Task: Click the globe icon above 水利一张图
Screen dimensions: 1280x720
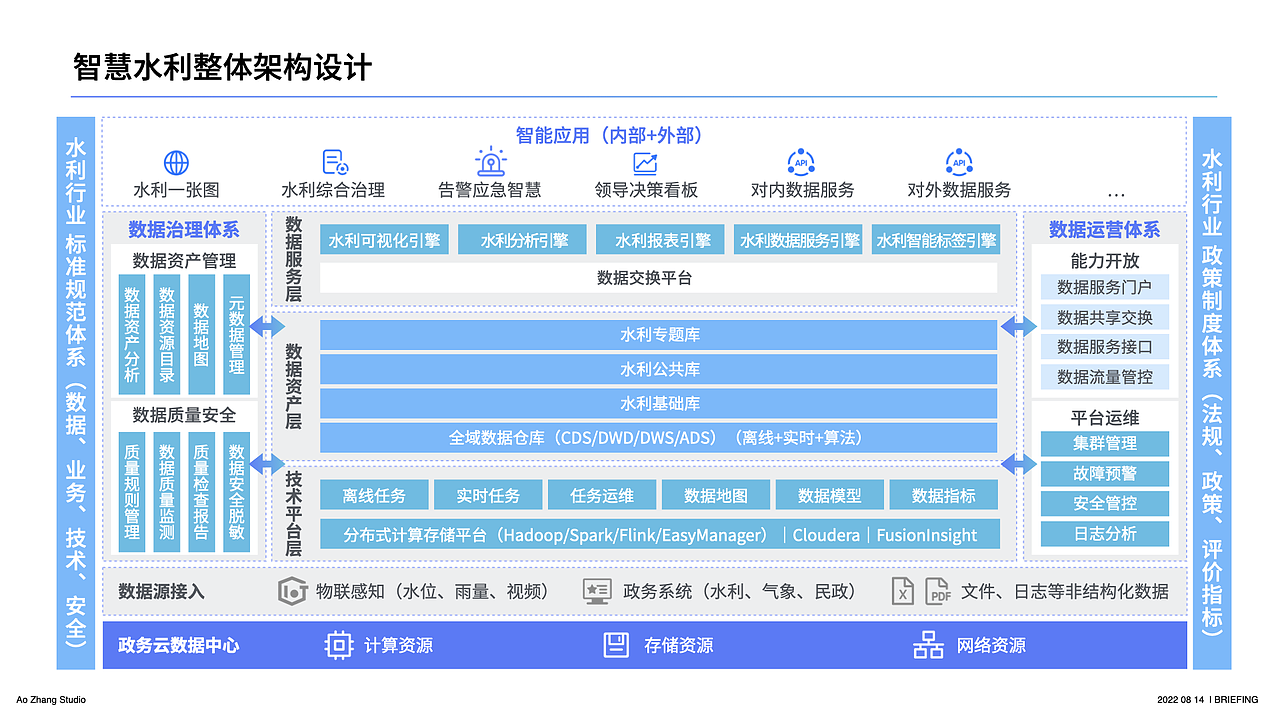Action: 176,163
